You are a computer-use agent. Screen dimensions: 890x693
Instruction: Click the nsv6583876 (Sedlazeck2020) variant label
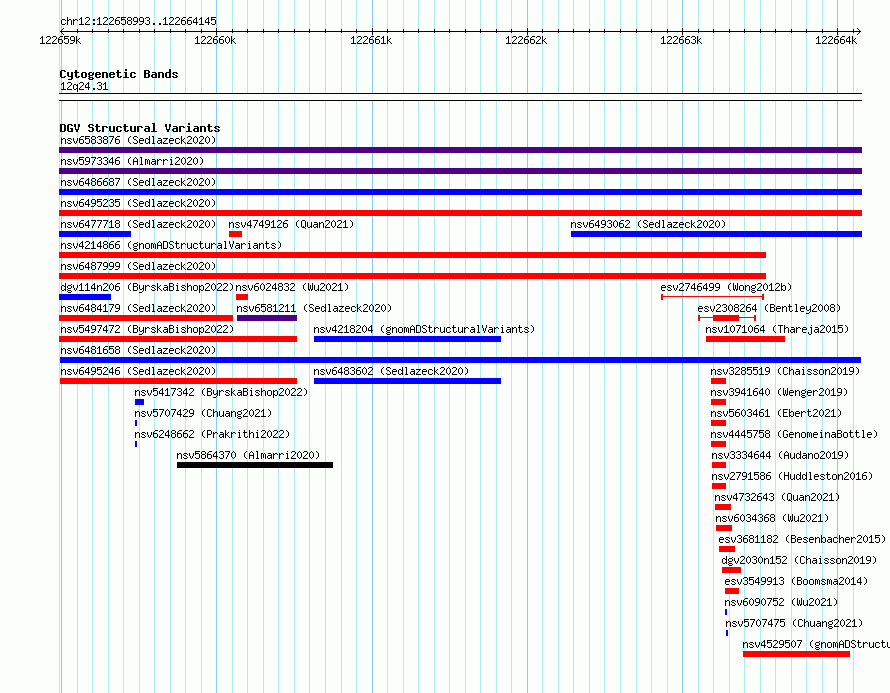click(138, 140)
